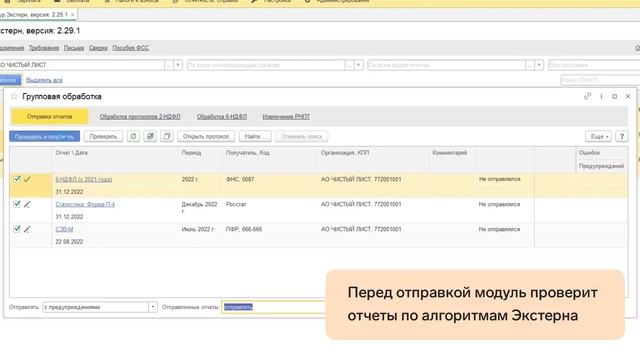The height and width of the screenshot is (360, 640).
Task: Click the Открыть протокол button
Action: pyautogui.click(x=206, y=136)
